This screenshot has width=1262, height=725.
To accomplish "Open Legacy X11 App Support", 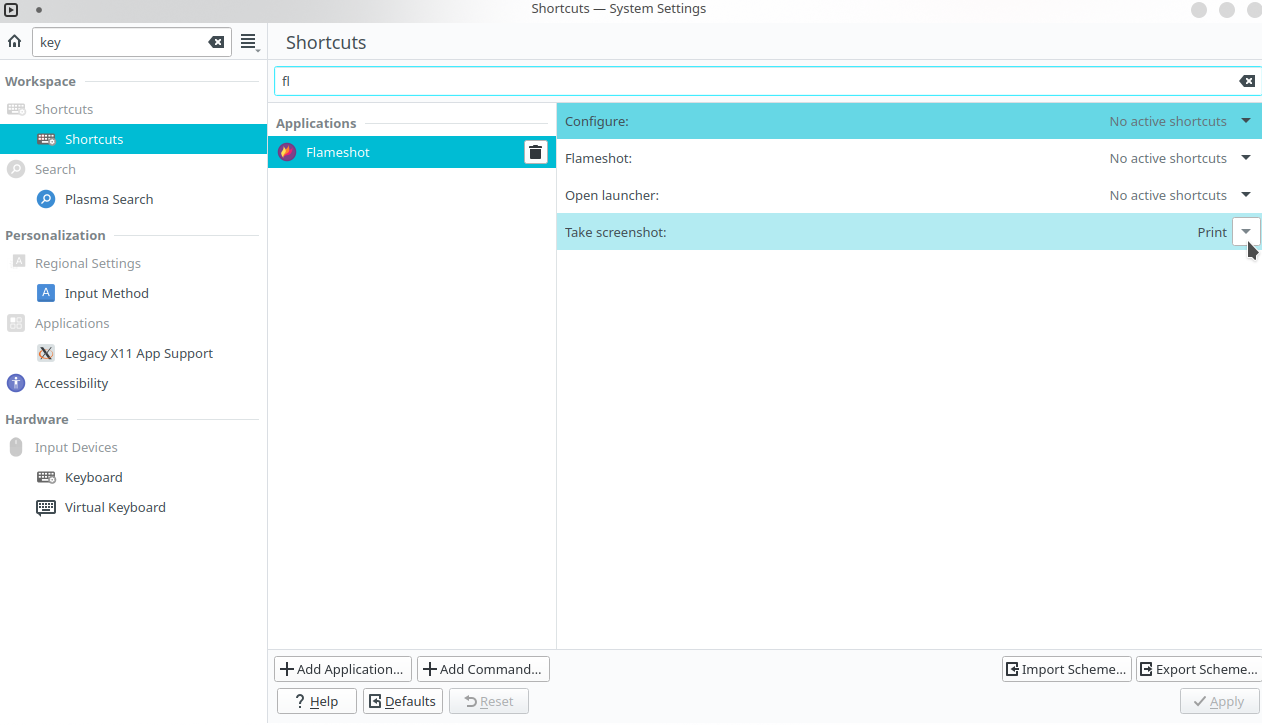I will 138,353.
